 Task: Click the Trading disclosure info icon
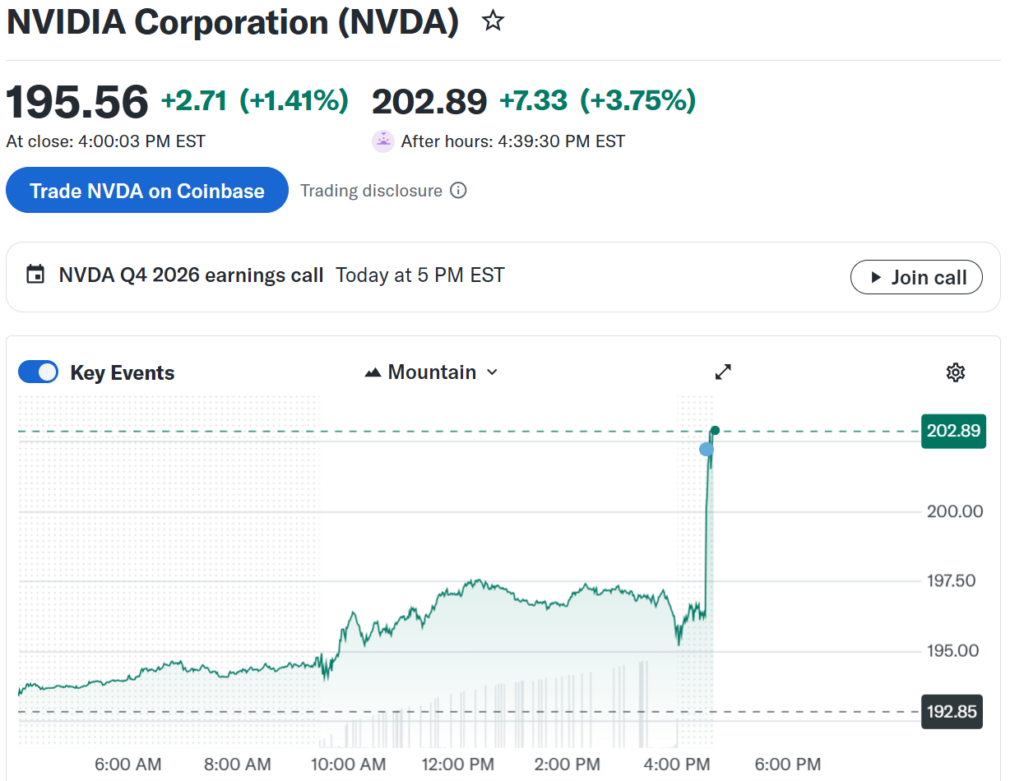tap(458, 190)
